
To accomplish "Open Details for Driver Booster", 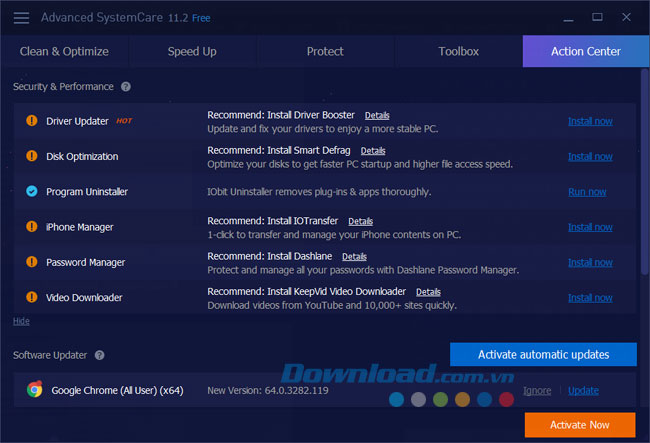I will coord(377,116).
